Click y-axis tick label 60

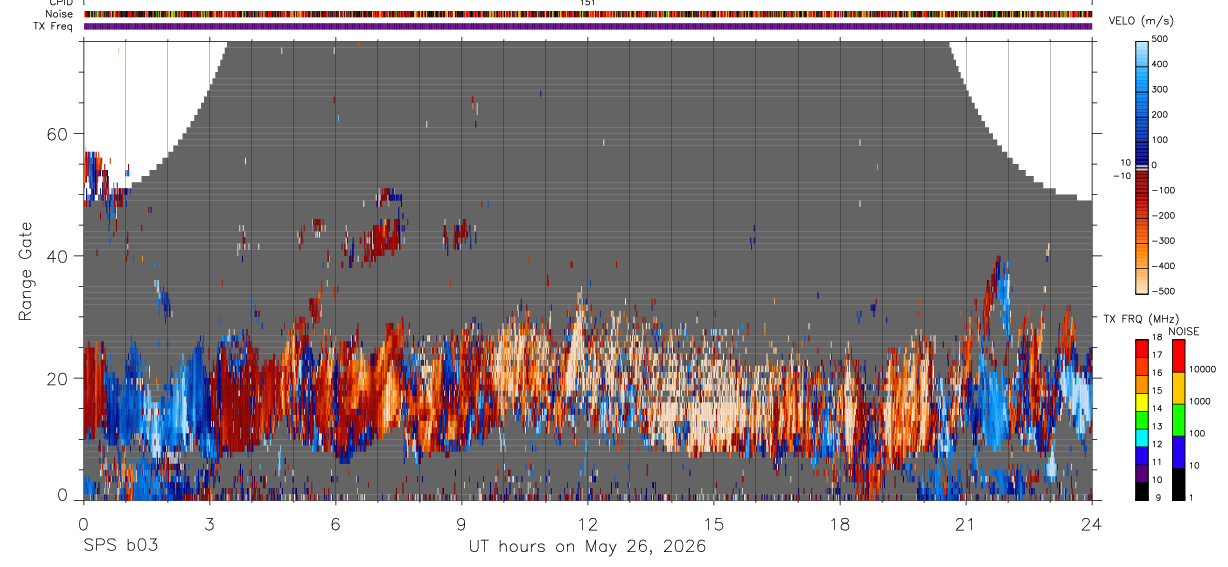(x=55, y=134)
